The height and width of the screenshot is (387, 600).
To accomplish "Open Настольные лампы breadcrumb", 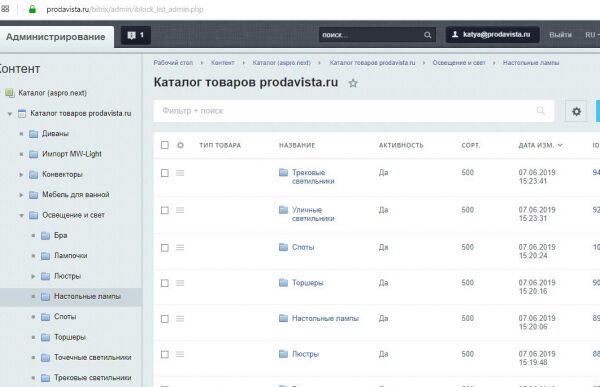I will click(x=531, y=63).
